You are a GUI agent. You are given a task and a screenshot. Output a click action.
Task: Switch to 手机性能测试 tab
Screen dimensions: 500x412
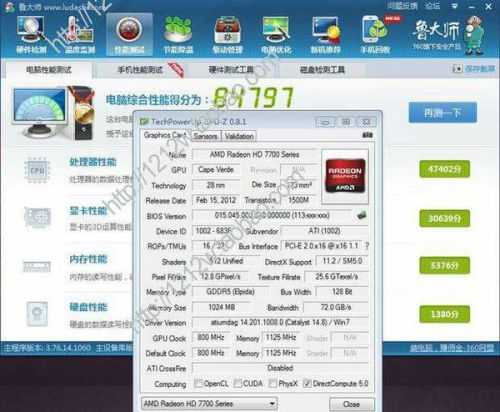[x=140, y=70]
